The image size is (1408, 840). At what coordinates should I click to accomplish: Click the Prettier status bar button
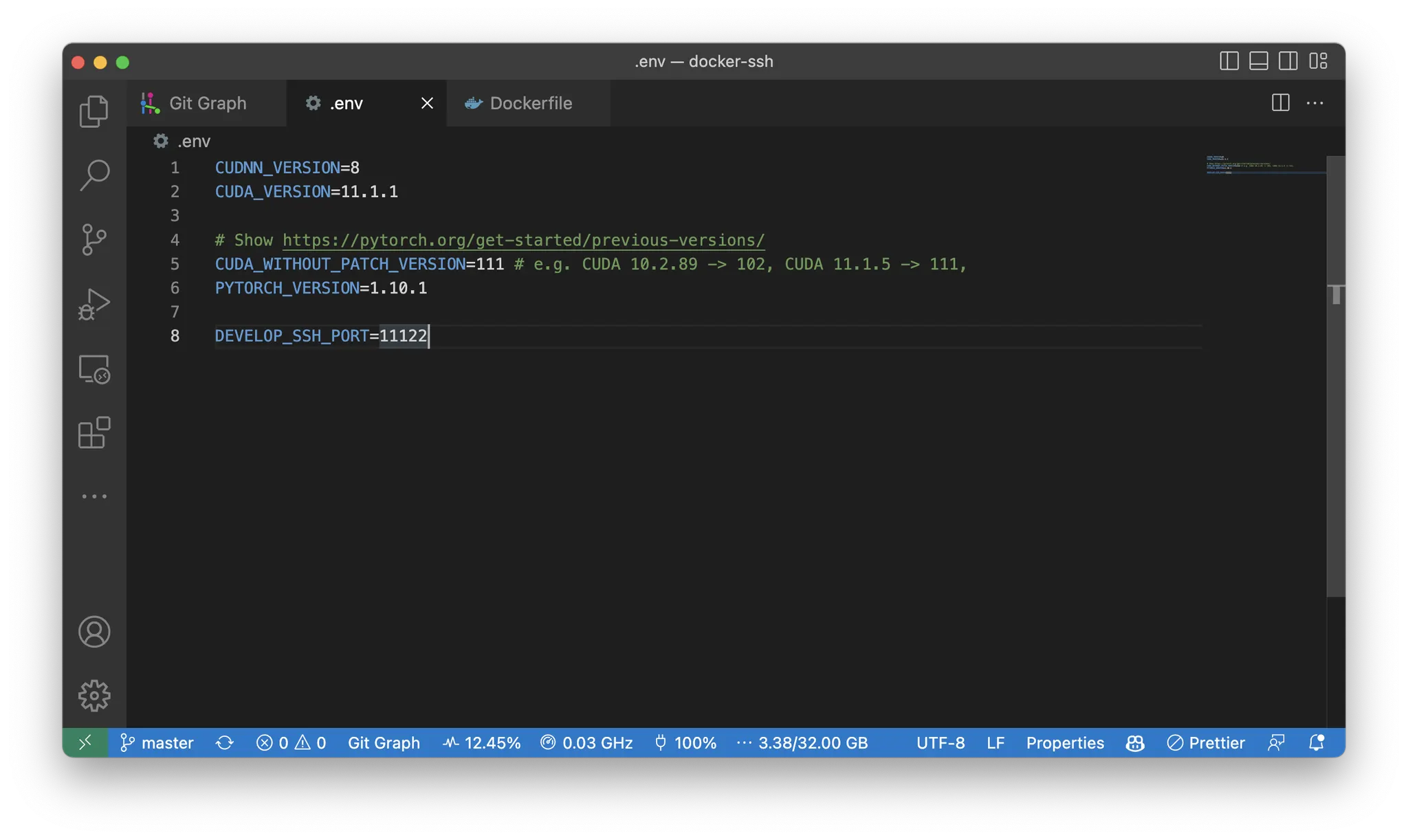(x=1206, y=742)
